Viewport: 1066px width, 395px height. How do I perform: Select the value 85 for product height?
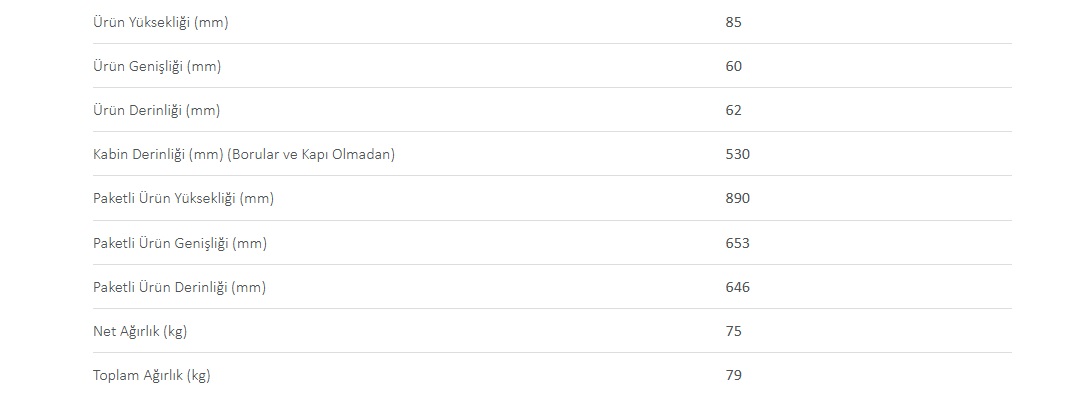click(x=734, y=22)
